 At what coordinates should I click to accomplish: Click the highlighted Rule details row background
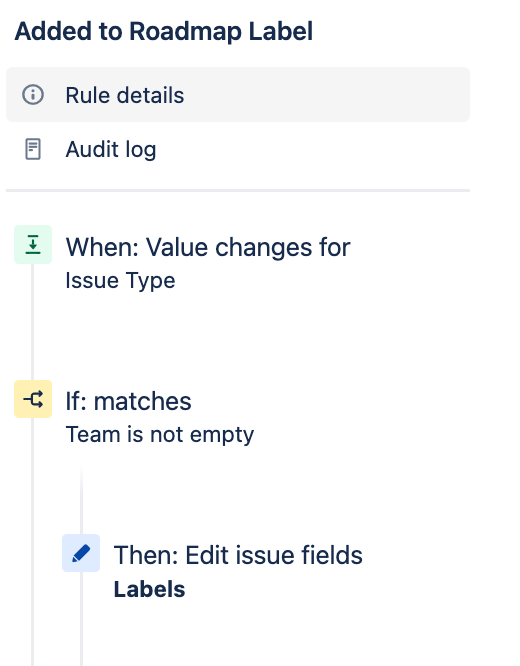323,94
